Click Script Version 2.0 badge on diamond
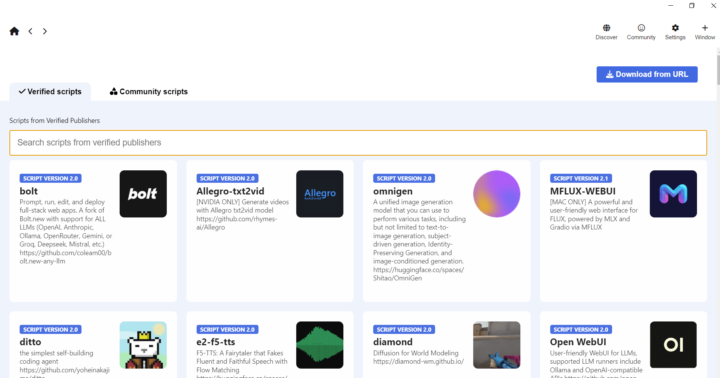The width and height of the screenshot is (720, 378). (x=404, y=329)
